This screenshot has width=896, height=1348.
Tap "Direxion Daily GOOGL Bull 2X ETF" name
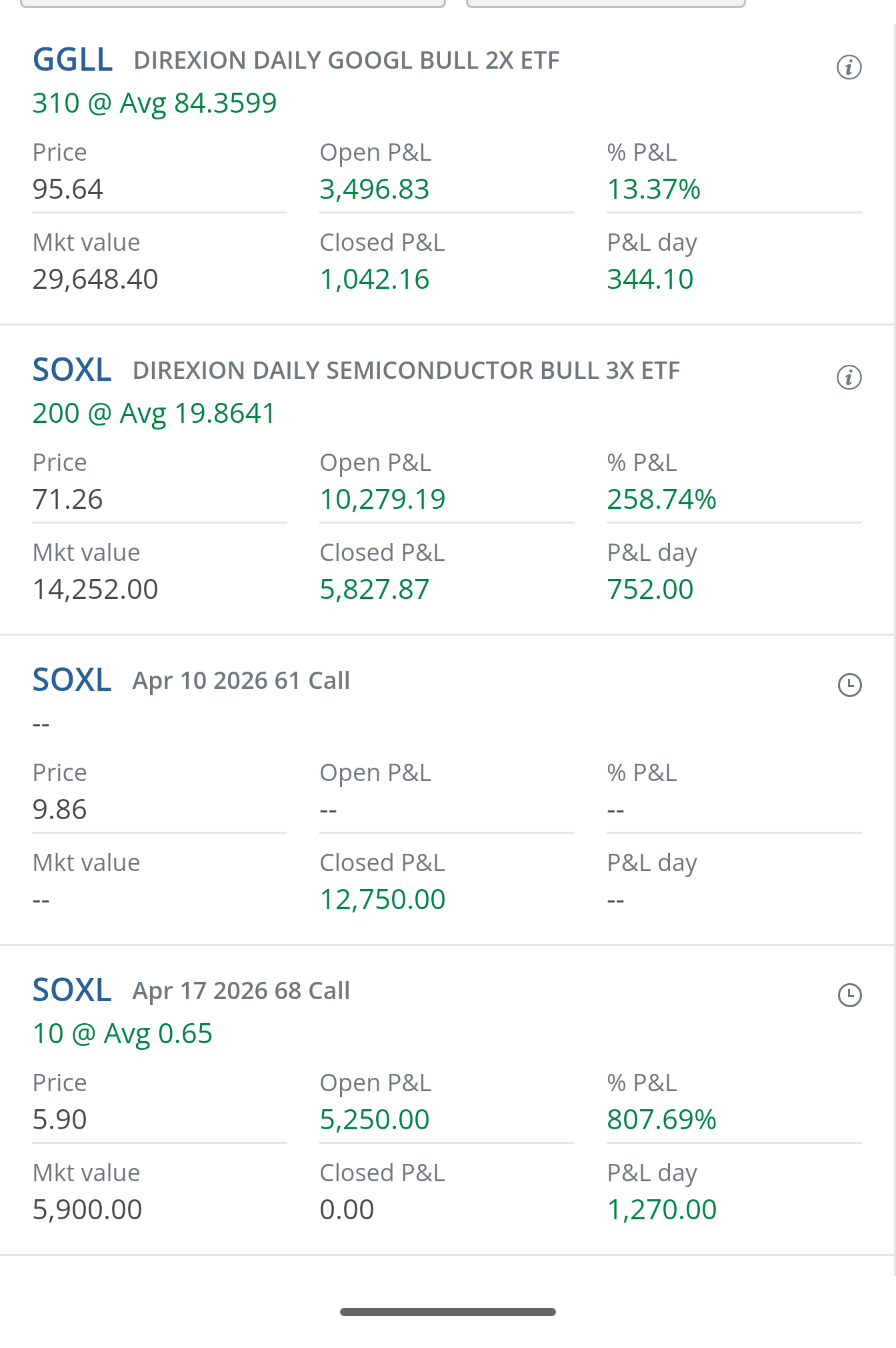[x=346, y=61]
